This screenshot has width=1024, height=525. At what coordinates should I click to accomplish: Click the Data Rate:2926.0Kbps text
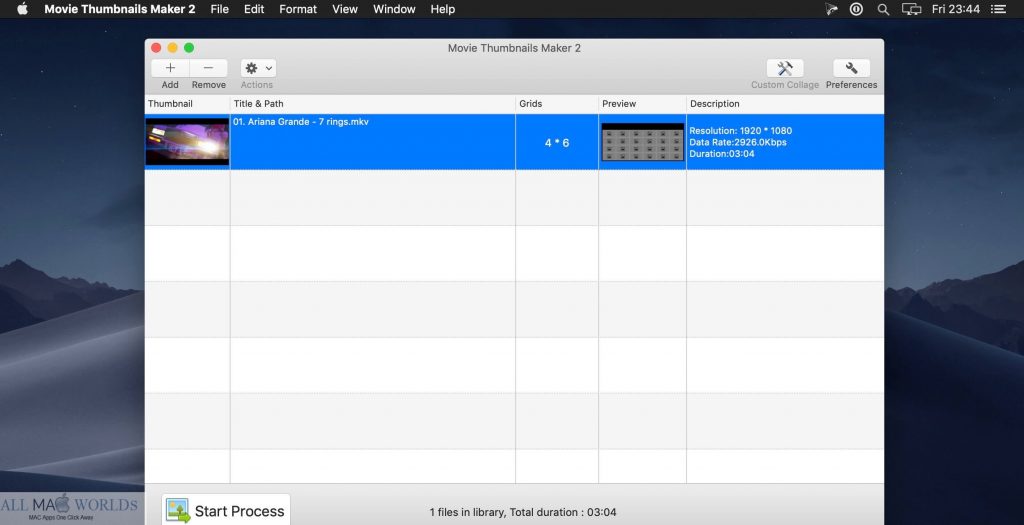(x=738, y=142)
